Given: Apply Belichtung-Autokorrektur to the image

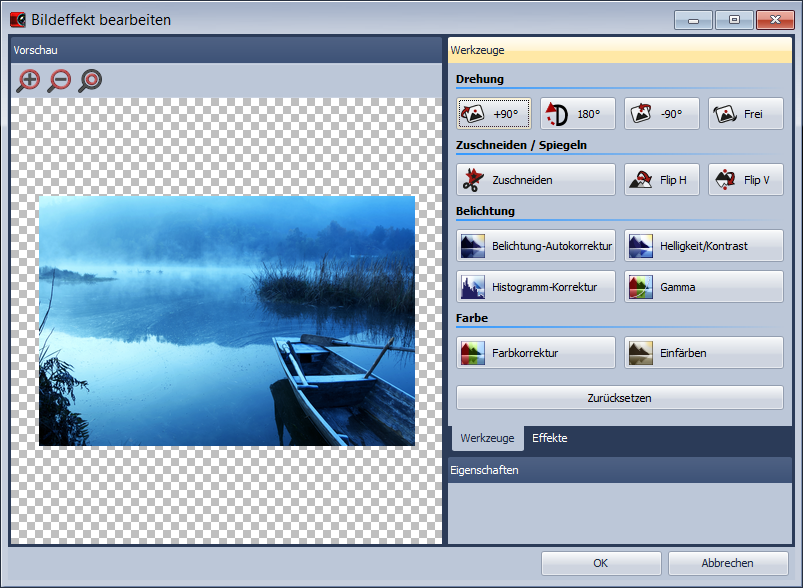Looking at the screenshot, I should 535,245.
